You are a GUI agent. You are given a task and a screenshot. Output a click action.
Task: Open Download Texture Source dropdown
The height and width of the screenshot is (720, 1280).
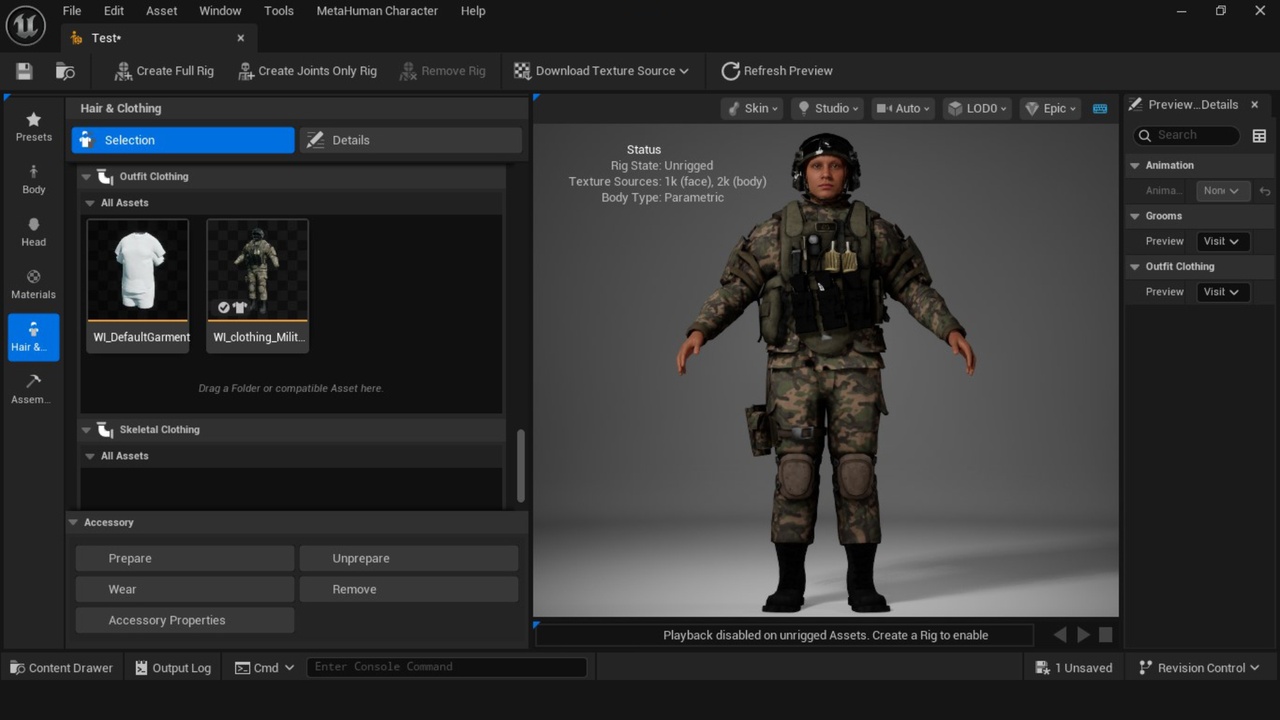pyautogui.click(x=602, y=71)
